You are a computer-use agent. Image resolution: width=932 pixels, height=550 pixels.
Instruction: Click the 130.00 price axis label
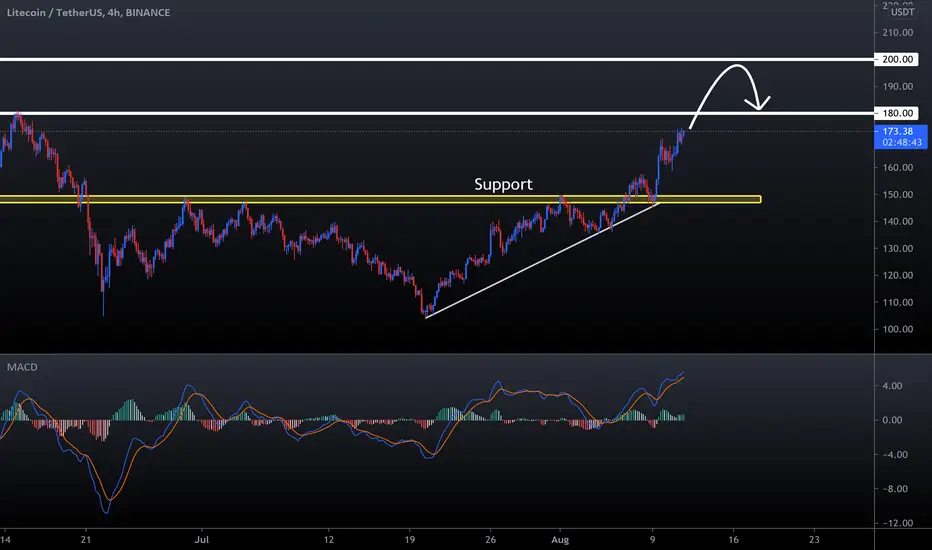[898, 249]
